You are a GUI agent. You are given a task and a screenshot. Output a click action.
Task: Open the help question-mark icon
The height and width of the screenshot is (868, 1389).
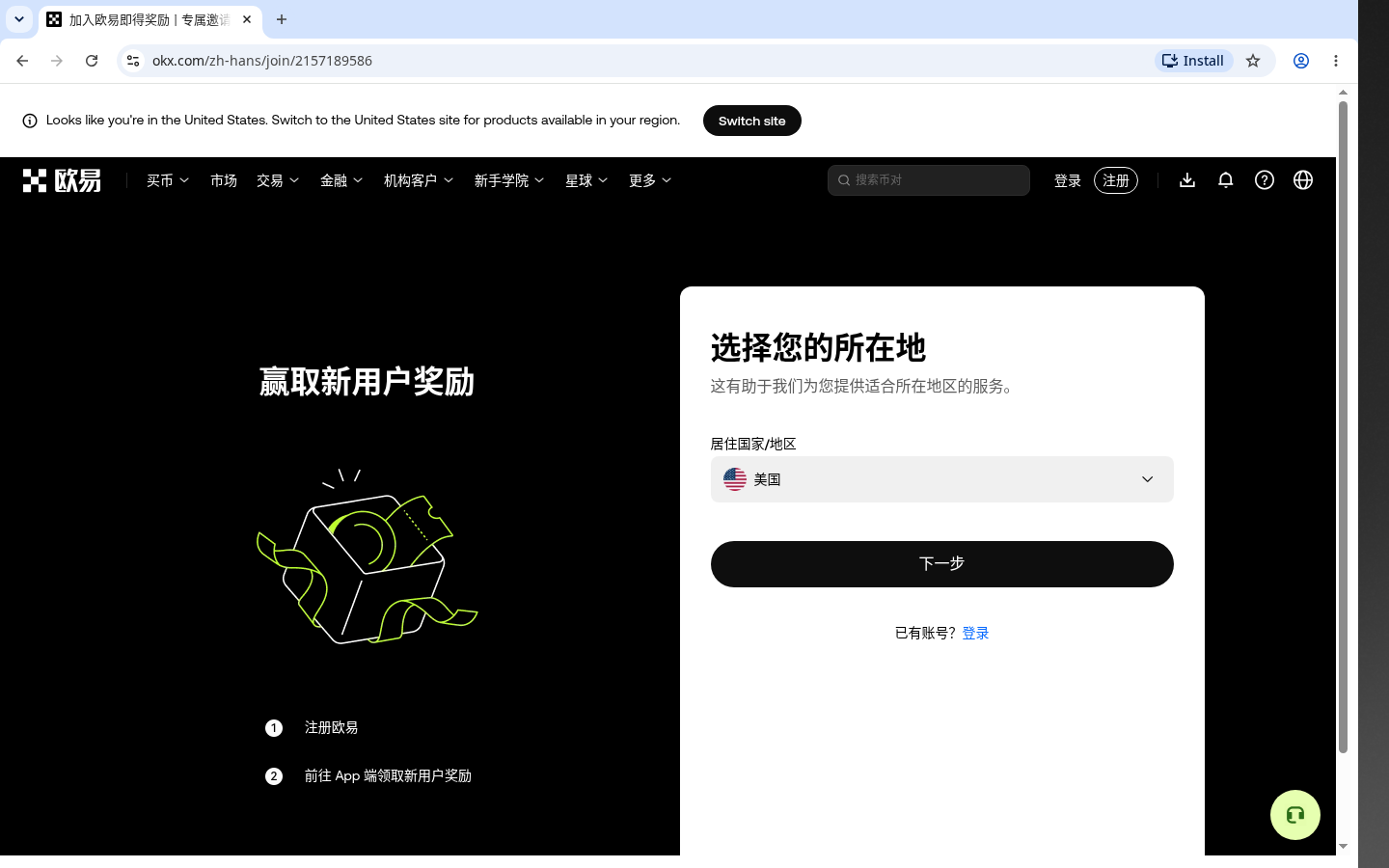coord(1265,180)
